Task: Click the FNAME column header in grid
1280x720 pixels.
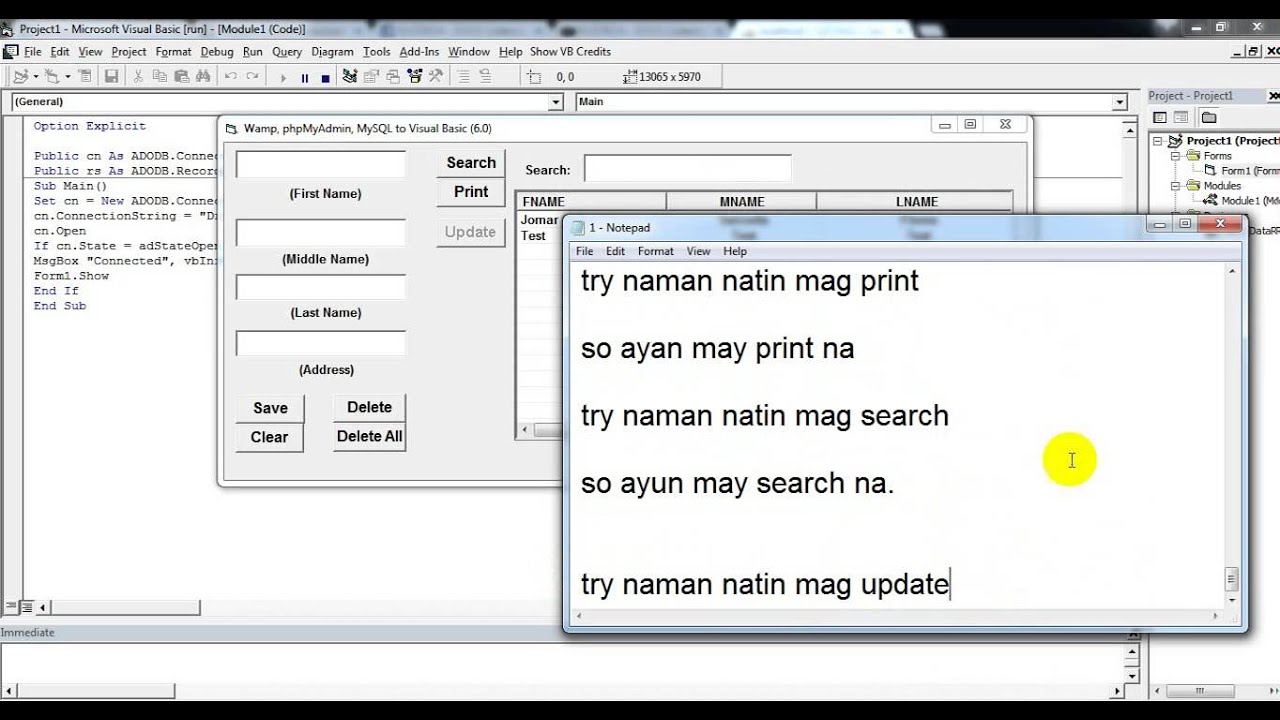Action: (x=592, y=202)
